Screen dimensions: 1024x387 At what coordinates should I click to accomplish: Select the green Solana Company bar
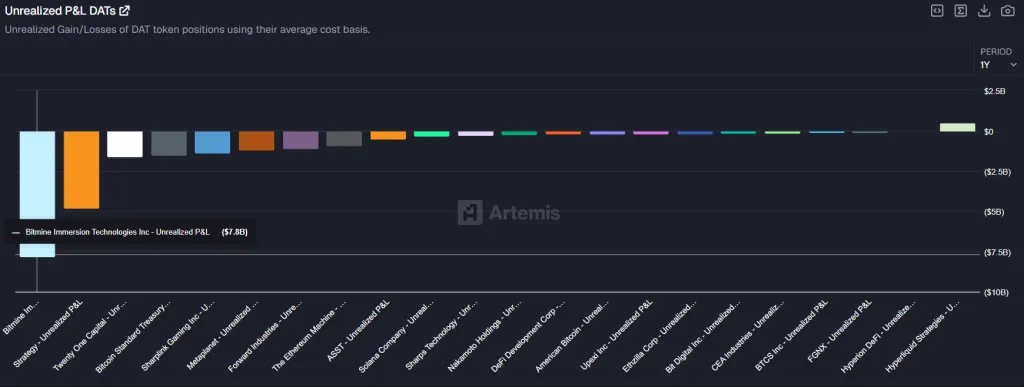point(432,134)
